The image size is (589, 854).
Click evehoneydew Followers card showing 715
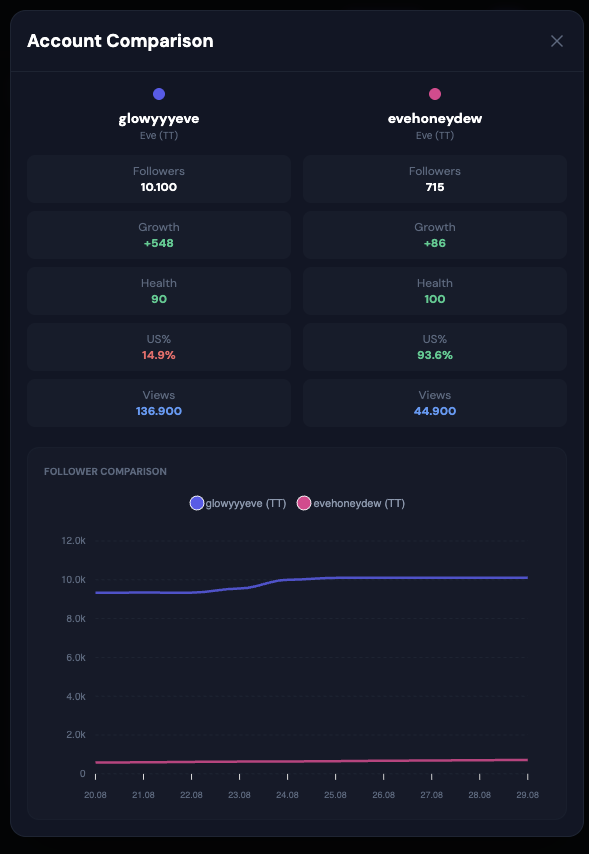point(435,179)
